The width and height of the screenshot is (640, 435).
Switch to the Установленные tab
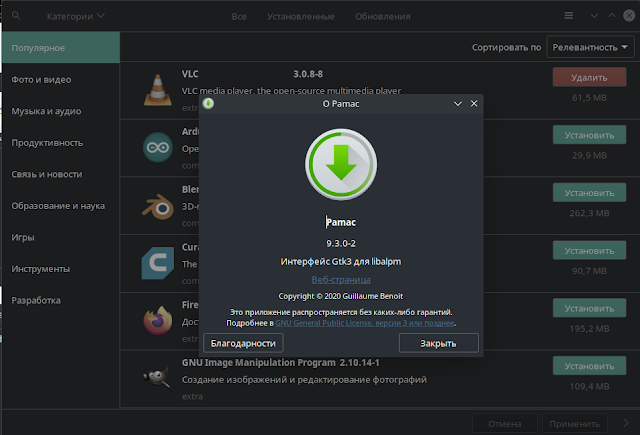coord(301,16)
